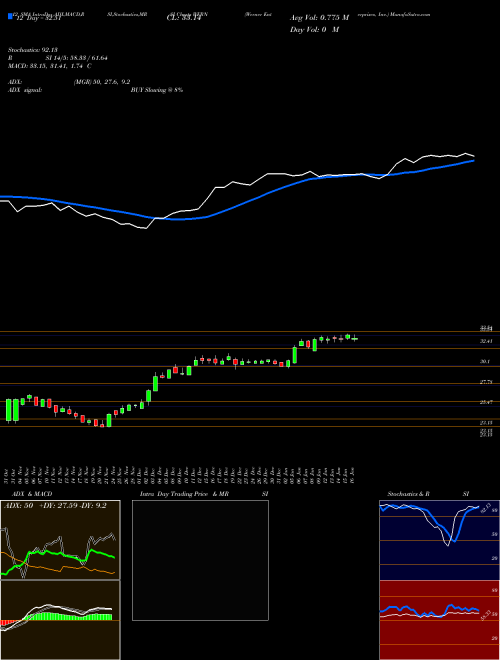The width and height of the screenshot is (500, 660).
Task: Click the red RSI chart panel
Action: click(x=439, y=620)
